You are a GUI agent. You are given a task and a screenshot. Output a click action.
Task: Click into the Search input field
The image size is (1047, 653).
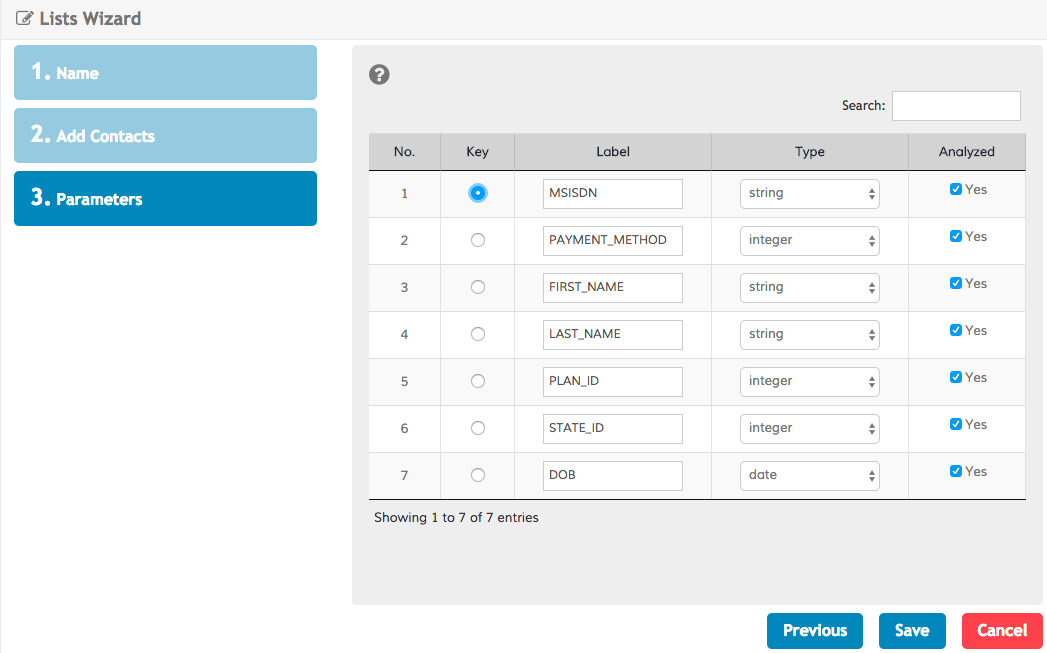click(x=955, y=106)
